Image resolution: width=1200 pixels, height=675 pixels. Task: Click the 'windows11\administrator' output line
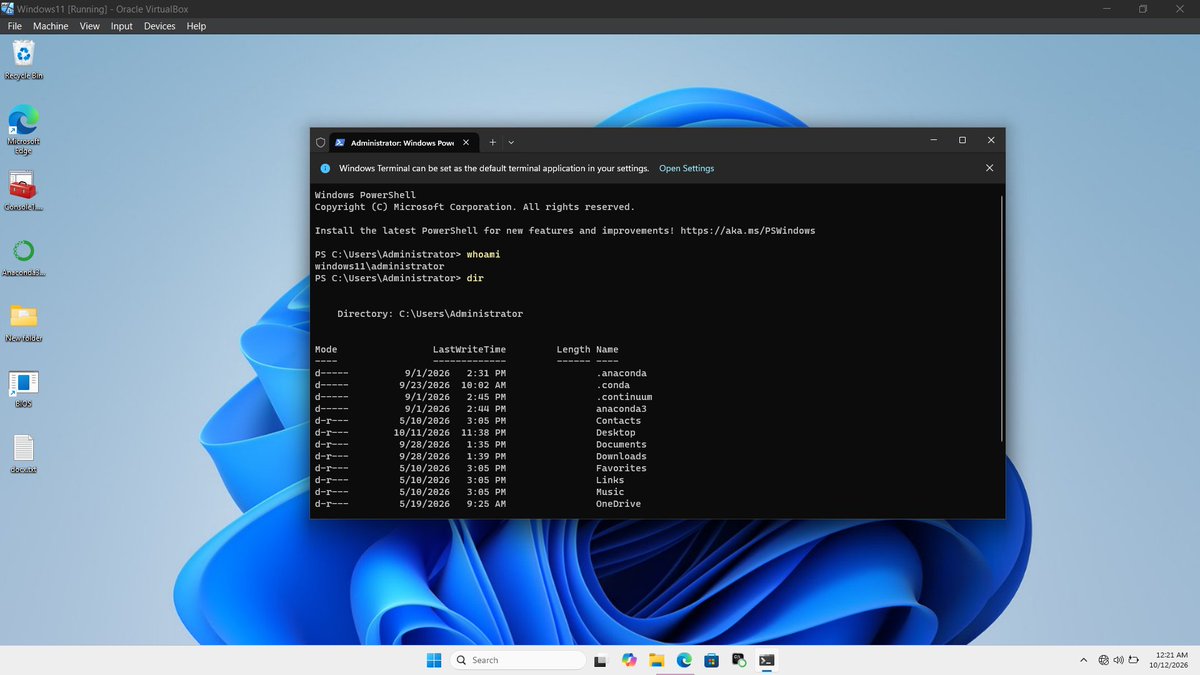379,267
